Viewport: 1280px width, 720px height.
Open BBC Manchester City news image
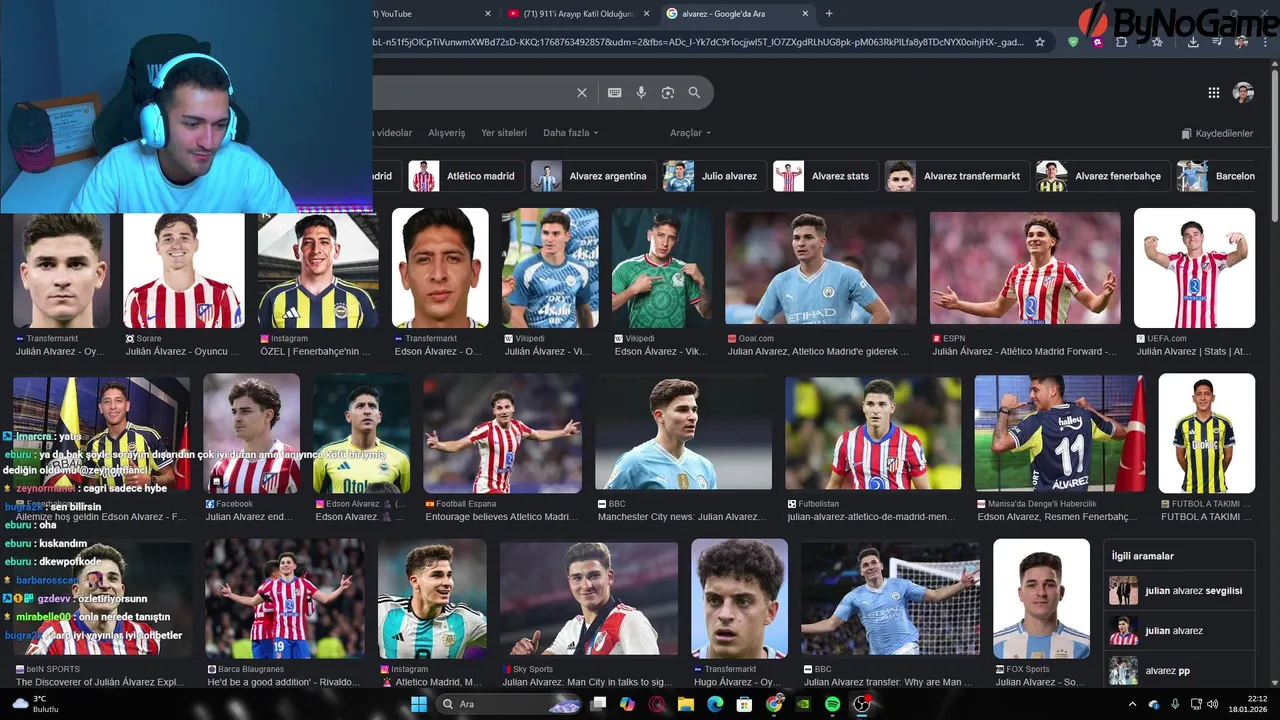(x=683, y=432)
